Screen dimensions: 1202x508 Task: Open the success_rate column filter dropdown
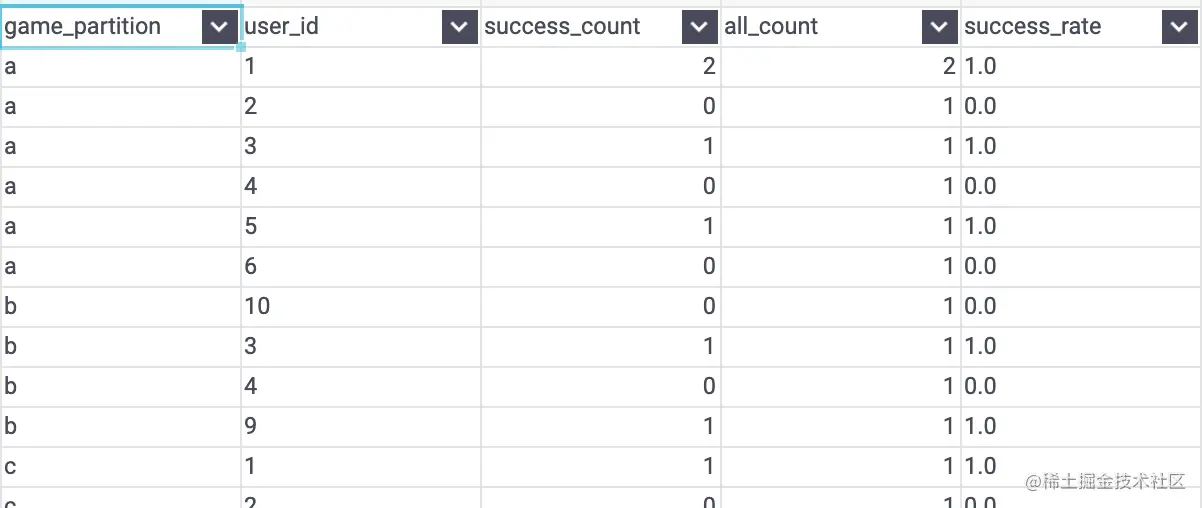tap(1180, 28)
